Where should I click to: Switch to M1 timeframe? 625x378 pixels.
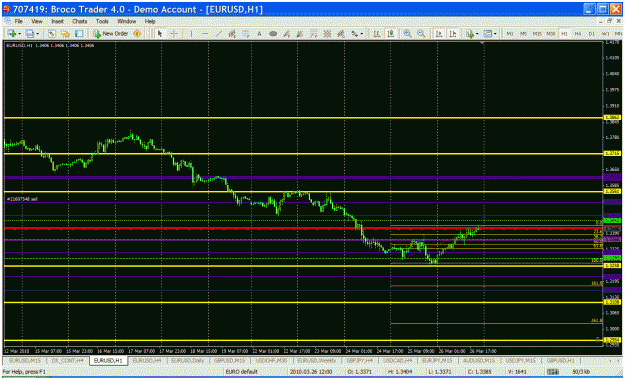pos(510,34)
